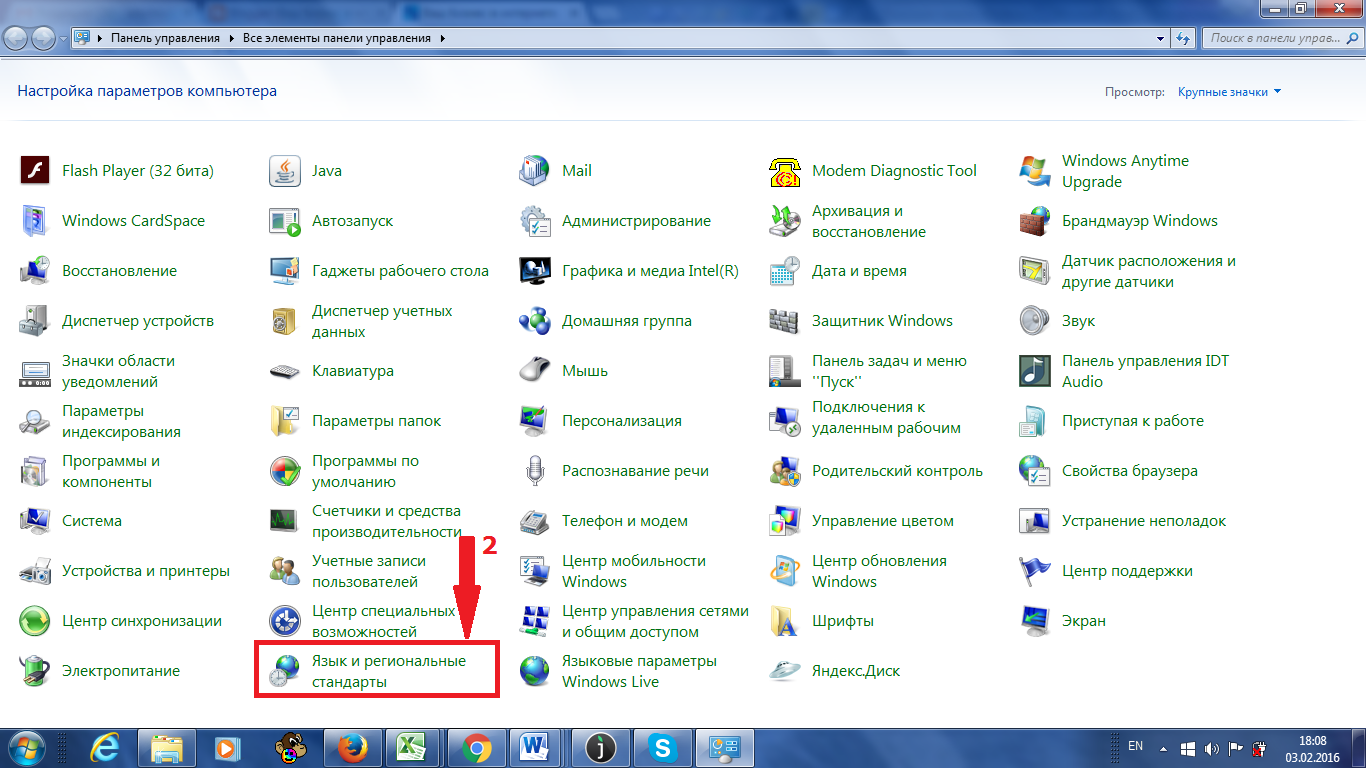Expand the Крупные значки view dropdown

pyautogui.click(x=1229, y=91)
